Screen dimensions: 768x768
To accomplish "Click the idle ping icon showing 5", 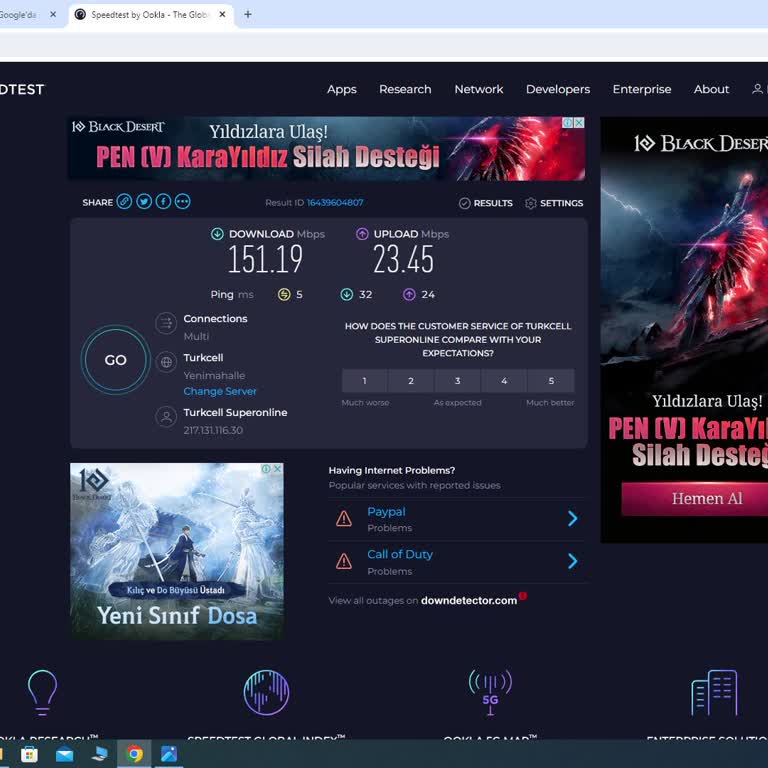I will point(284,294).
